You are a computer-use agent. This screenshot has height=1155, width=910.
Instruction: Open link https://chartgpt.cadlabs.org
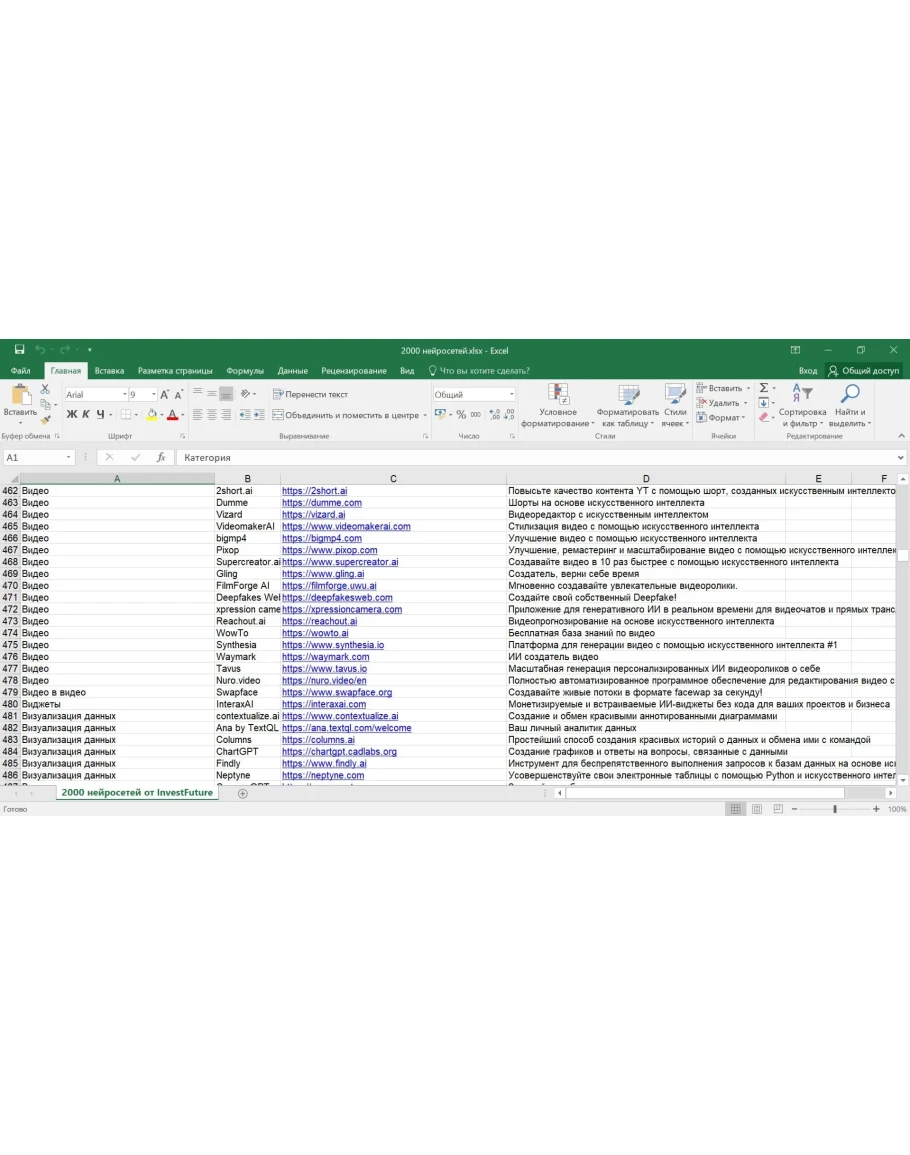click(339, 751)
